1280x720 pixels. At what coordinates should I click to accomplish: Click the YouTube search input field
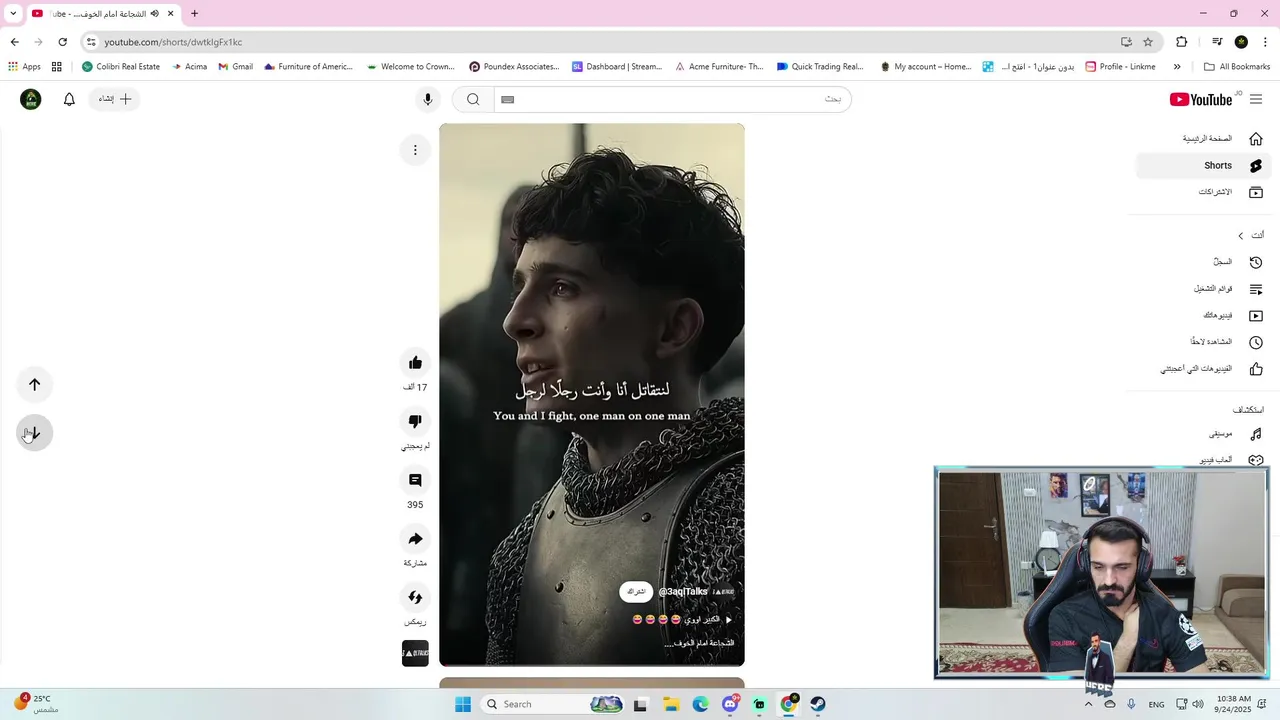pos(672,99)
